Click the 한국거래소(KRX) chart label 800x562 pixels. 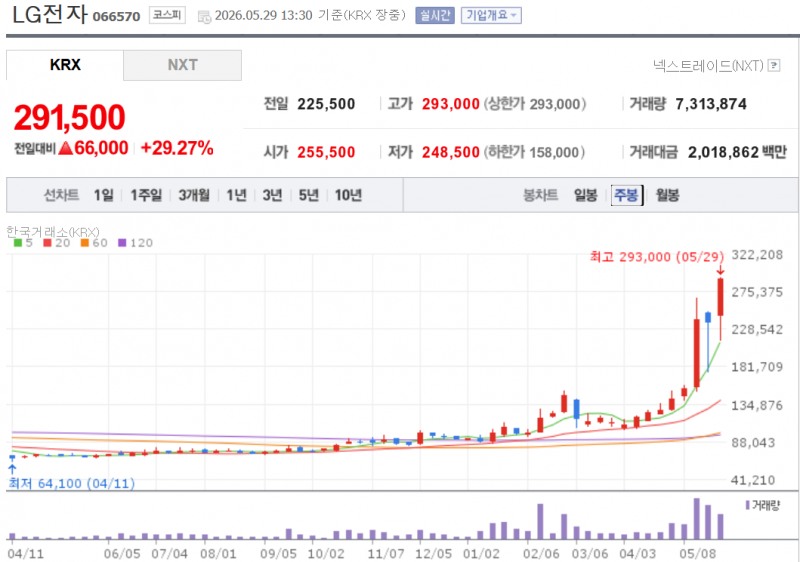[x=53, y=232]
